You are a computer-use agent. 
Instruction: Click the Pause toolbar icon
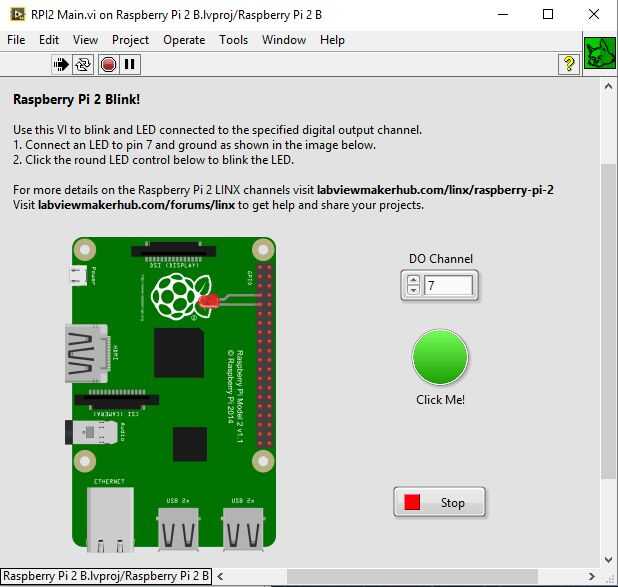click(130, 64)
